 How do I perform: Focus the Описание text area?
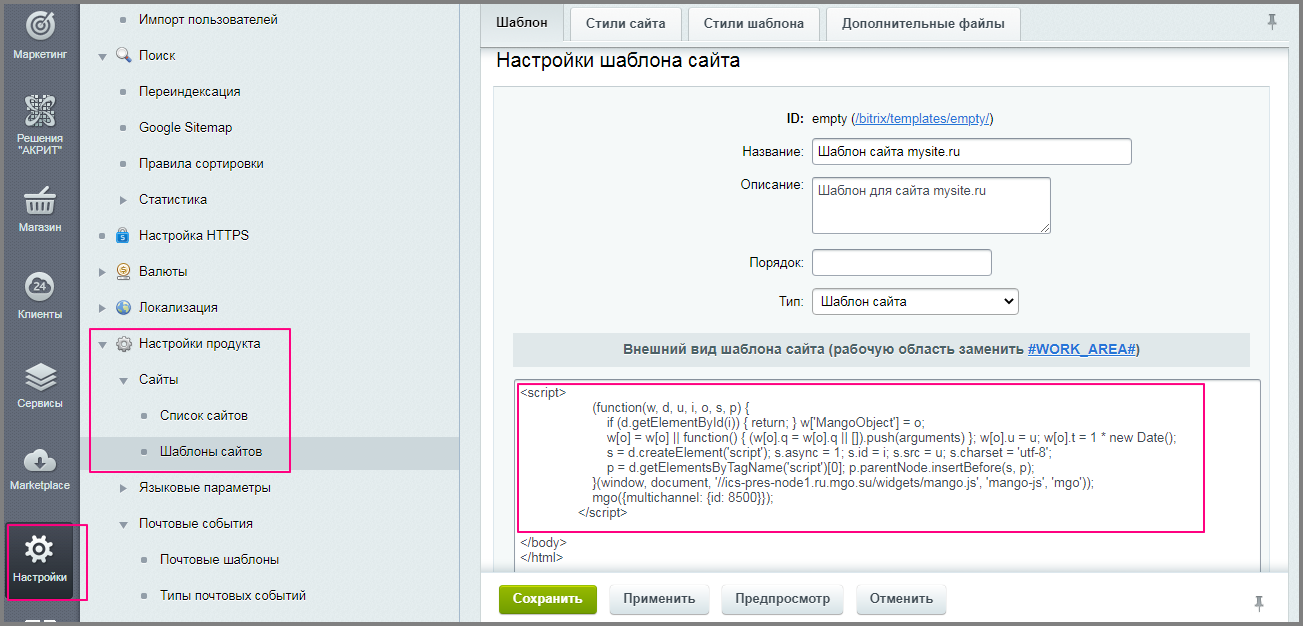tap(931, 205)
